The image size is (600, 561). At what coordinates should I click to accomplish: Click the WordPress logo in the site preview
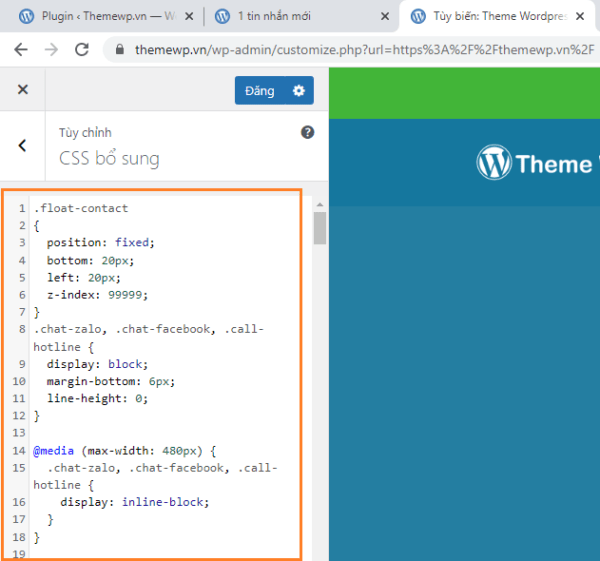[494, 163]
